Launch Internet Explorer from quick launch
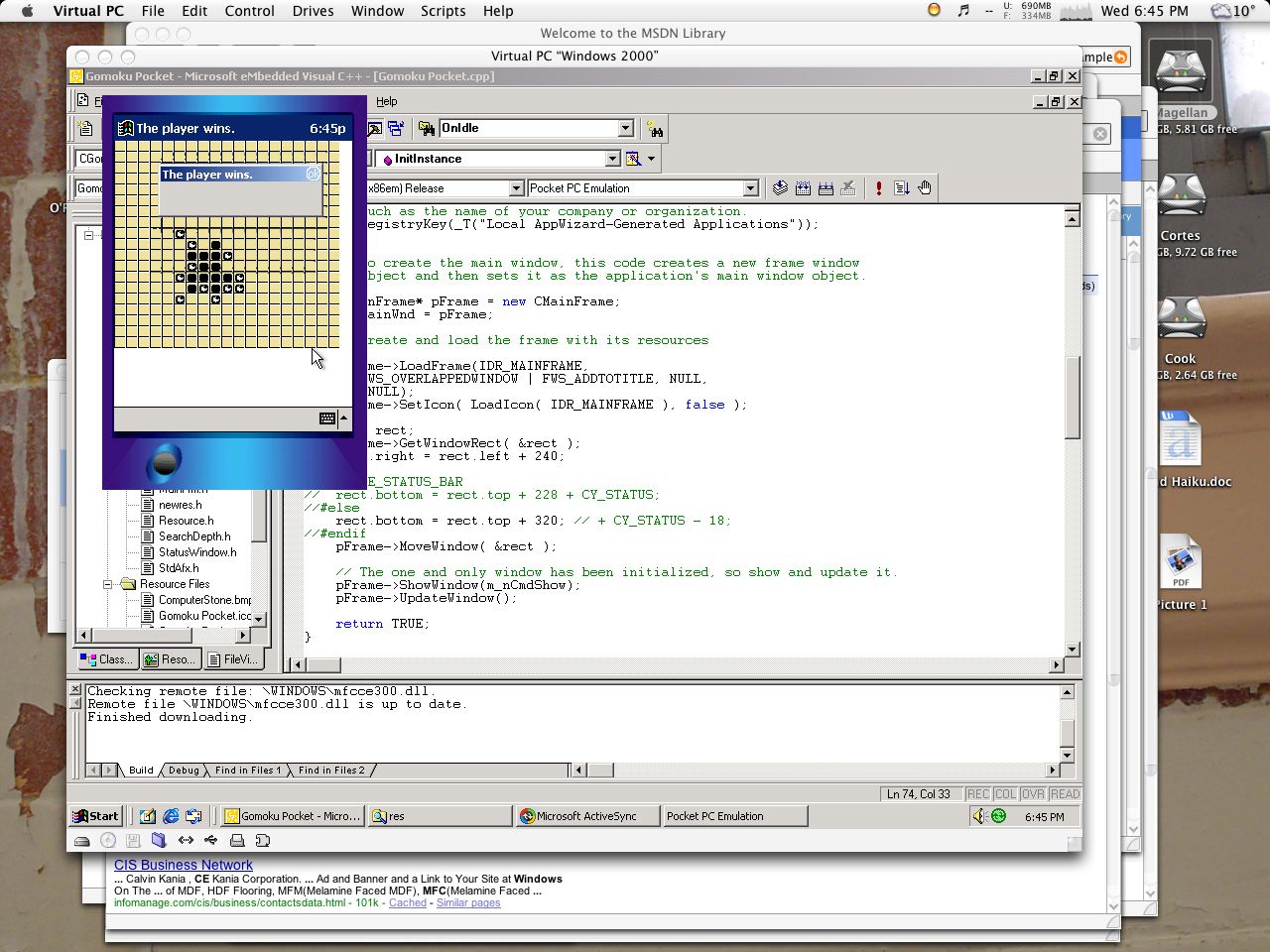Image resolution: width=1270 pixels, height=952 pixels. [x=171, y=816]
